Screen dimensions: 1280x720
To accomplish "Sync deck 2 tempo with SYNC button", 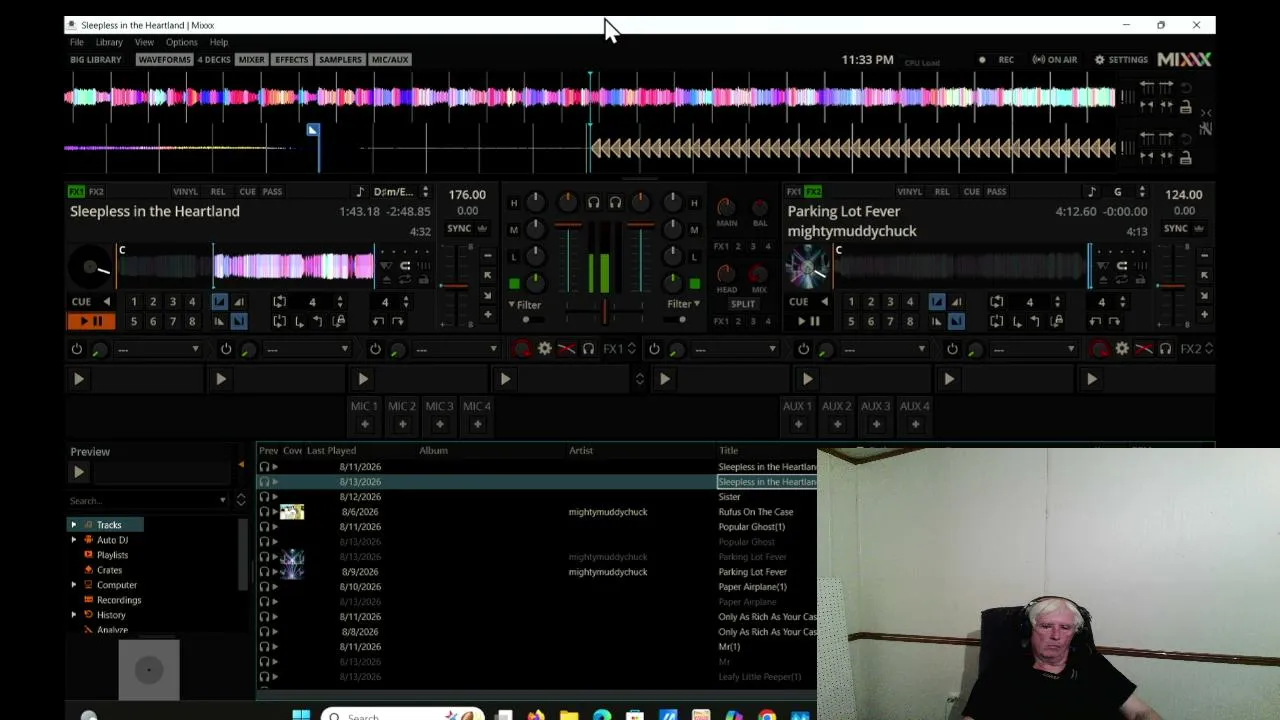I will click(1176, 228).
